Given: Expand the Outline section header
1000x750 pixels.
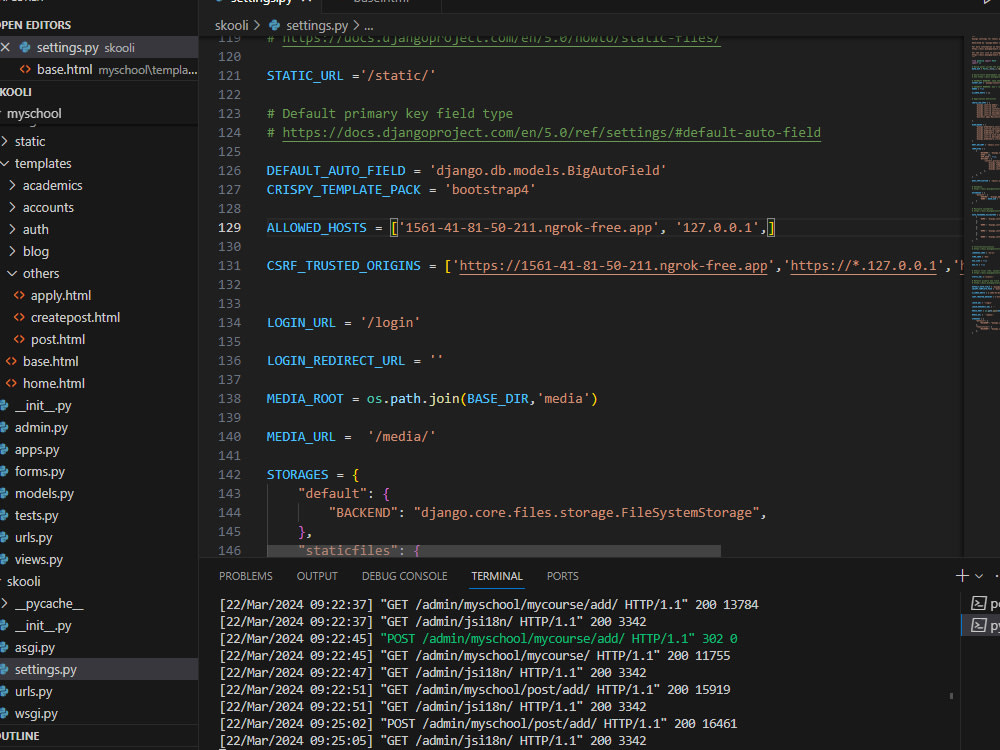Looking at the screenshot, I should pos(99,736).
